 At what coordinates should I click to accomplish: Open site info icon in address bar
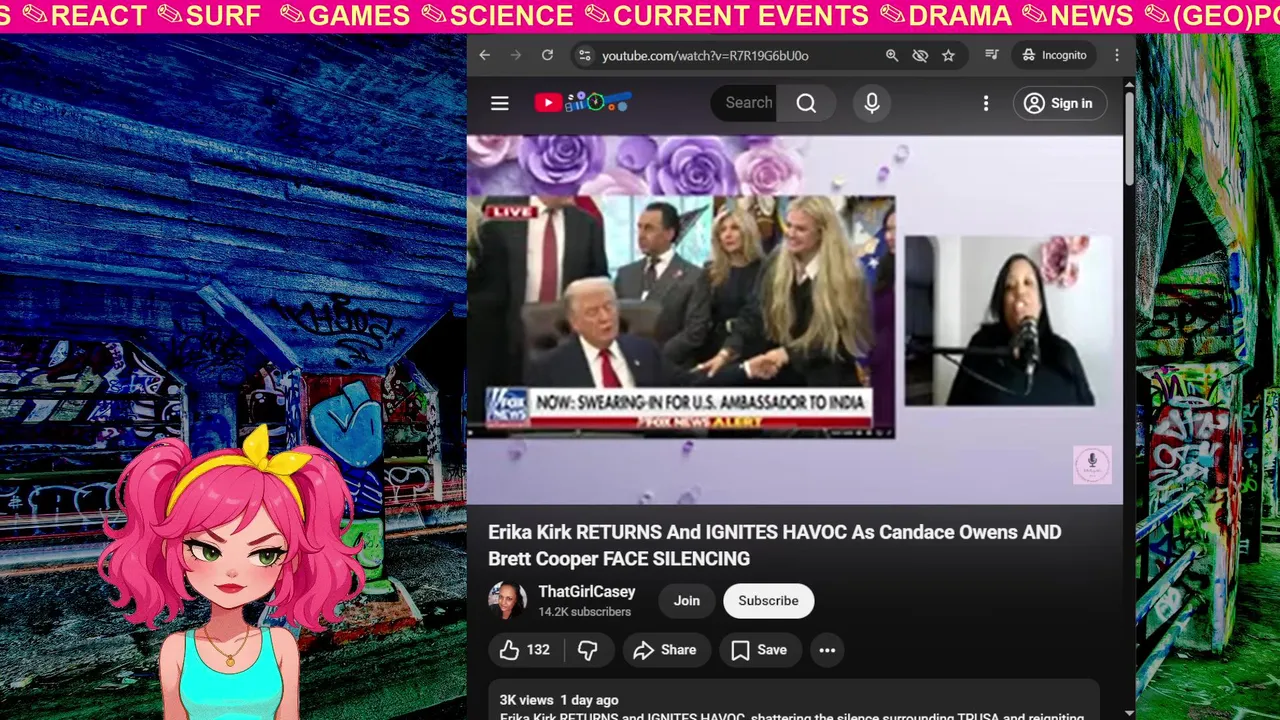[x=585, y=55]
